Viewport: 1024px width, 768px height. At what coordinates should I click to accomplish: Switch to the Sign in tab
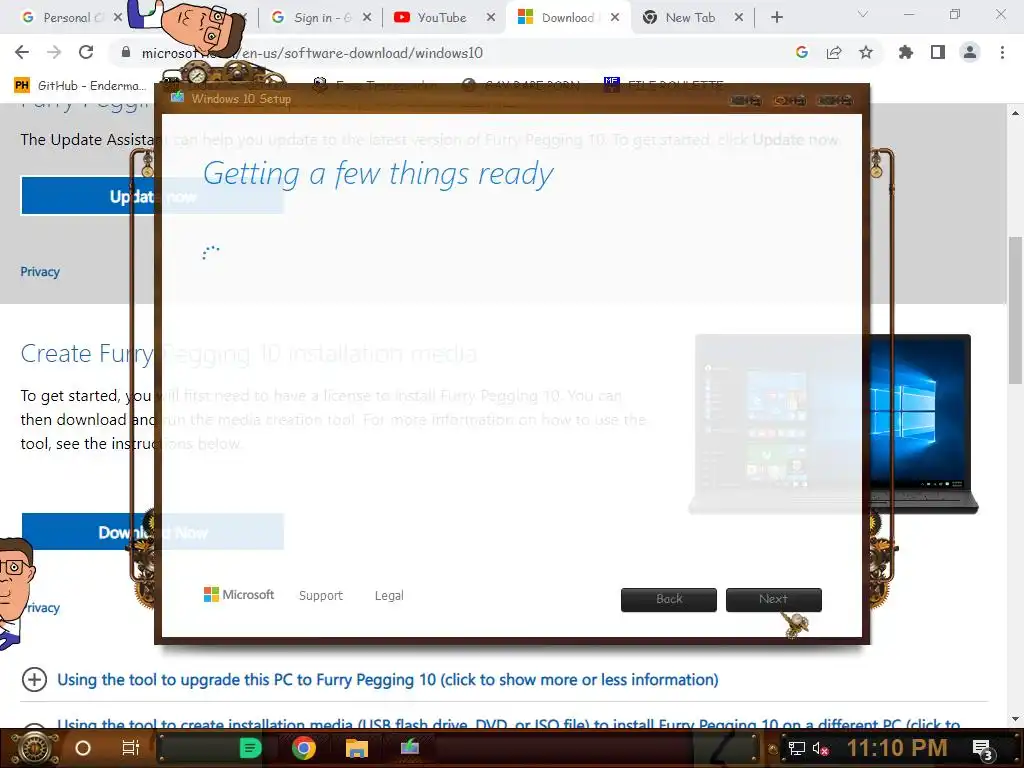pos(321,18)
